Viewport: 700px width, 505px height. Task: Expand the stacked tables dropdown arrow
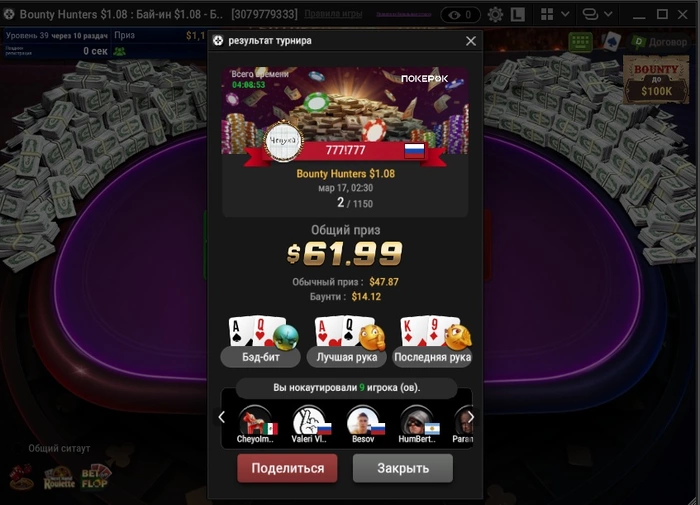tap(607, 14)
